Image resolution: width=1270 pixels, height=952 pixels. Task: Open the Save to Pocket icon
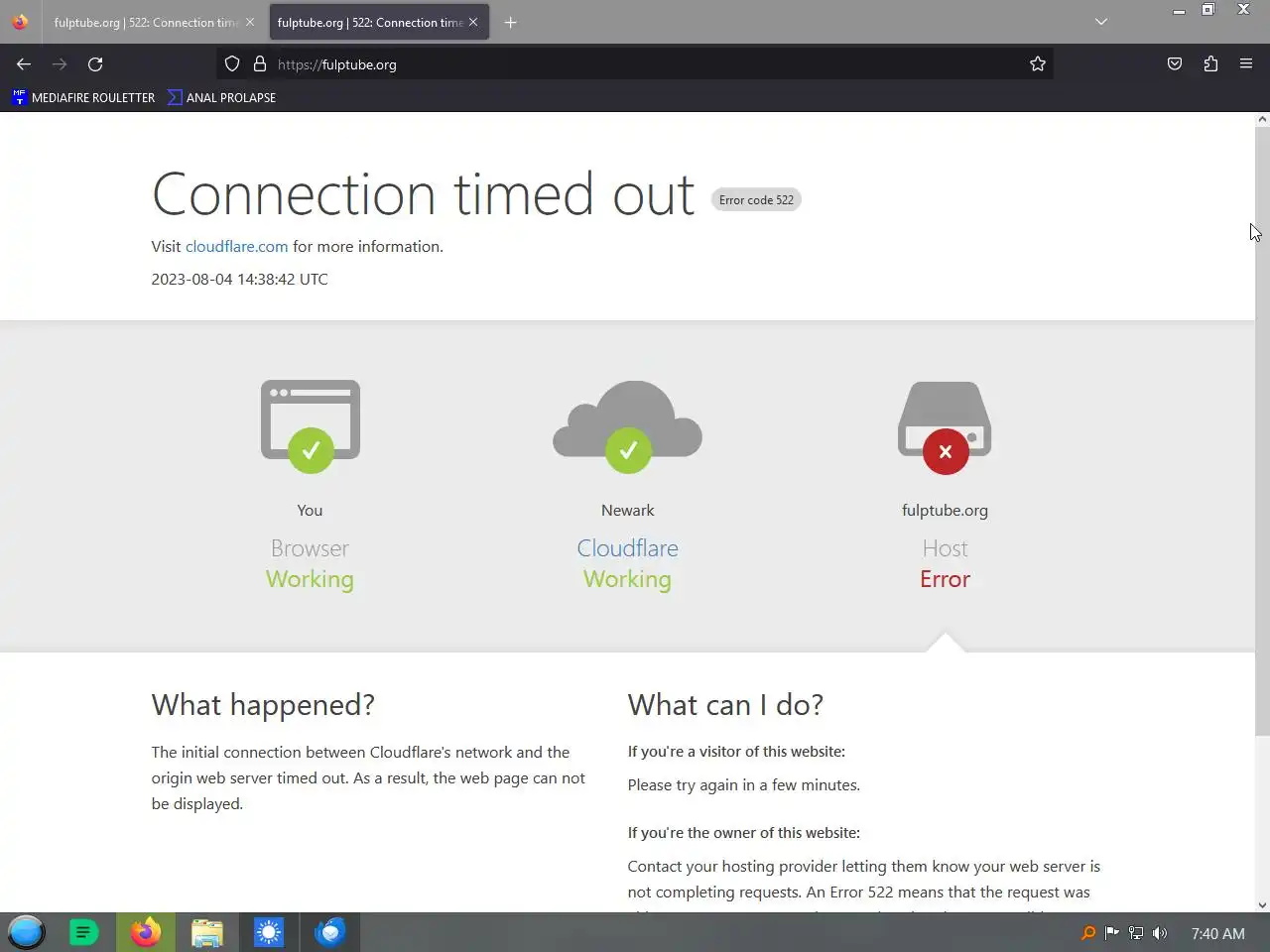coord(1175,64)
